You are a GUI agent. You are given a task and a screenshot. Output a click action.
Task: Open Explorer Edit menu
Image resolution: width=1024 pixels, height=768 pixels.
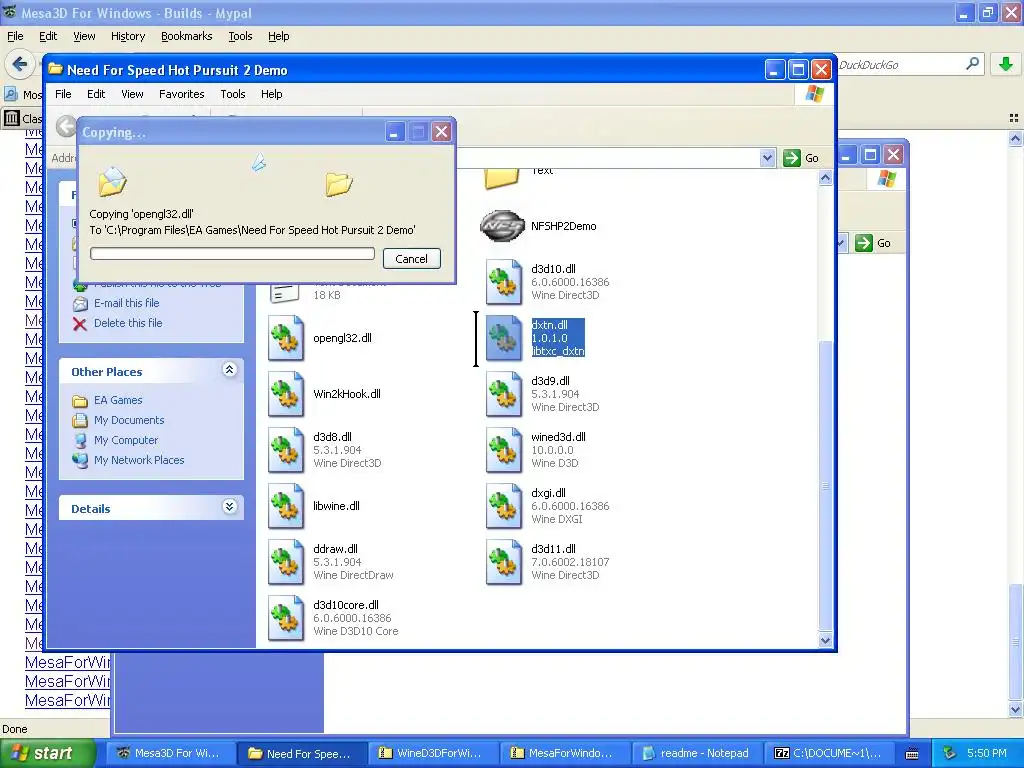96,94
